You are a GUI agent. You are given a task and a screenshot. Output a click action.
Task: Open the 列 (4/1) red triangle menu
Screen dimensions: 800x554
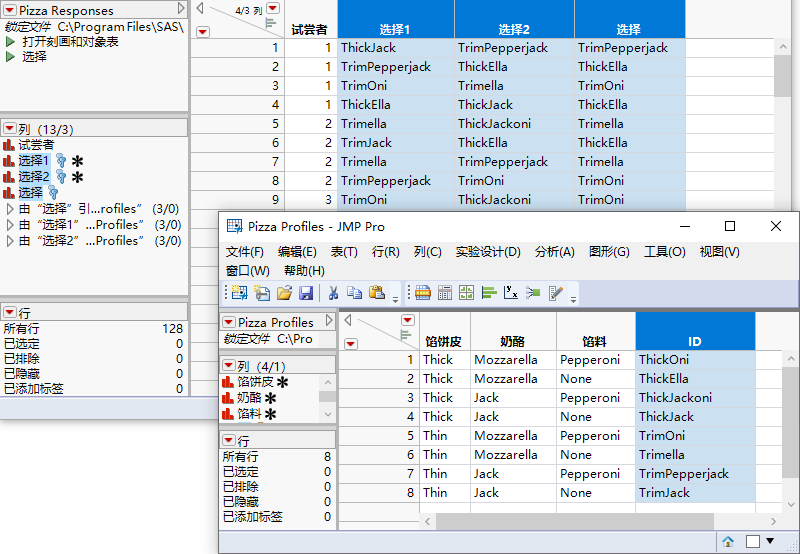pyautogui.click(x=229, y=366)
